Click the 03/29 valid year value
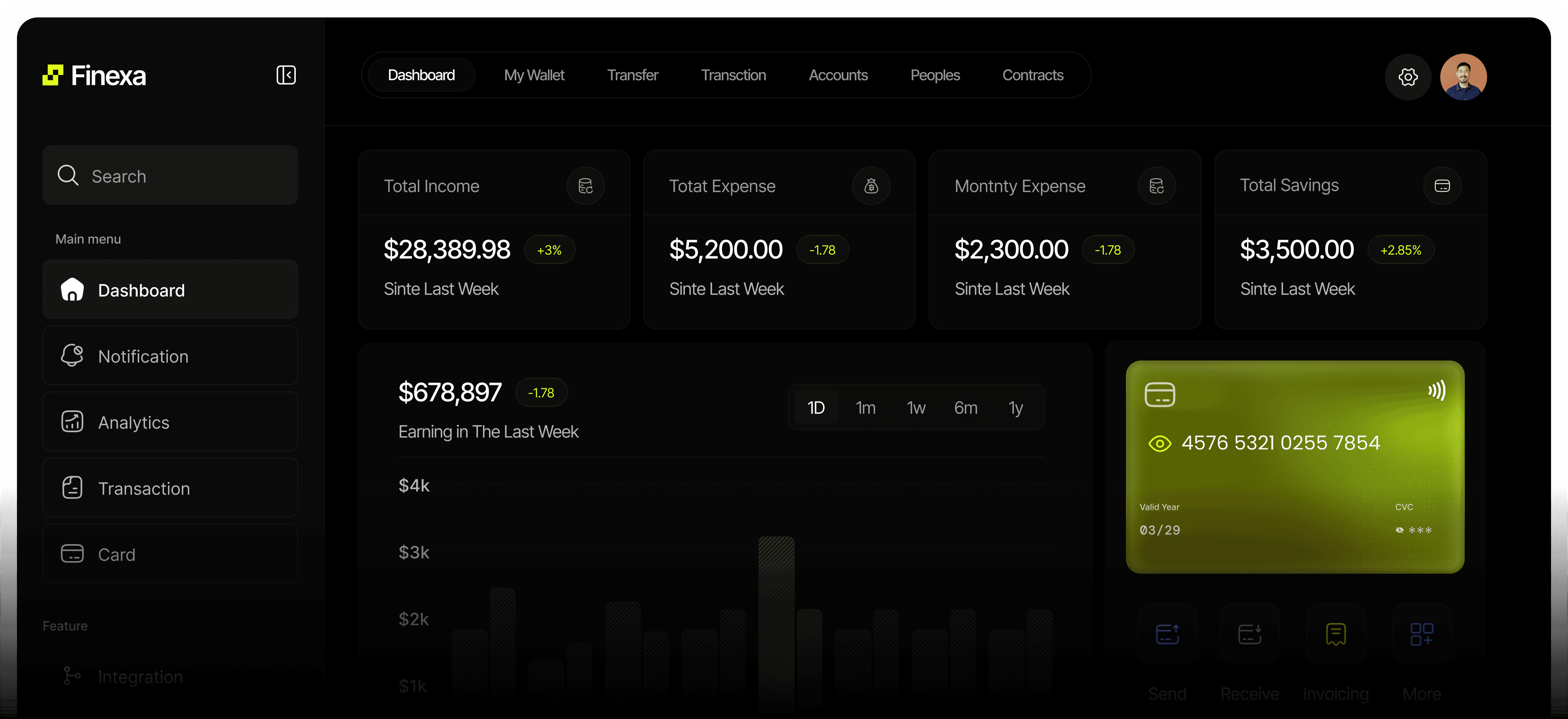 click(x=1160, y=530)
